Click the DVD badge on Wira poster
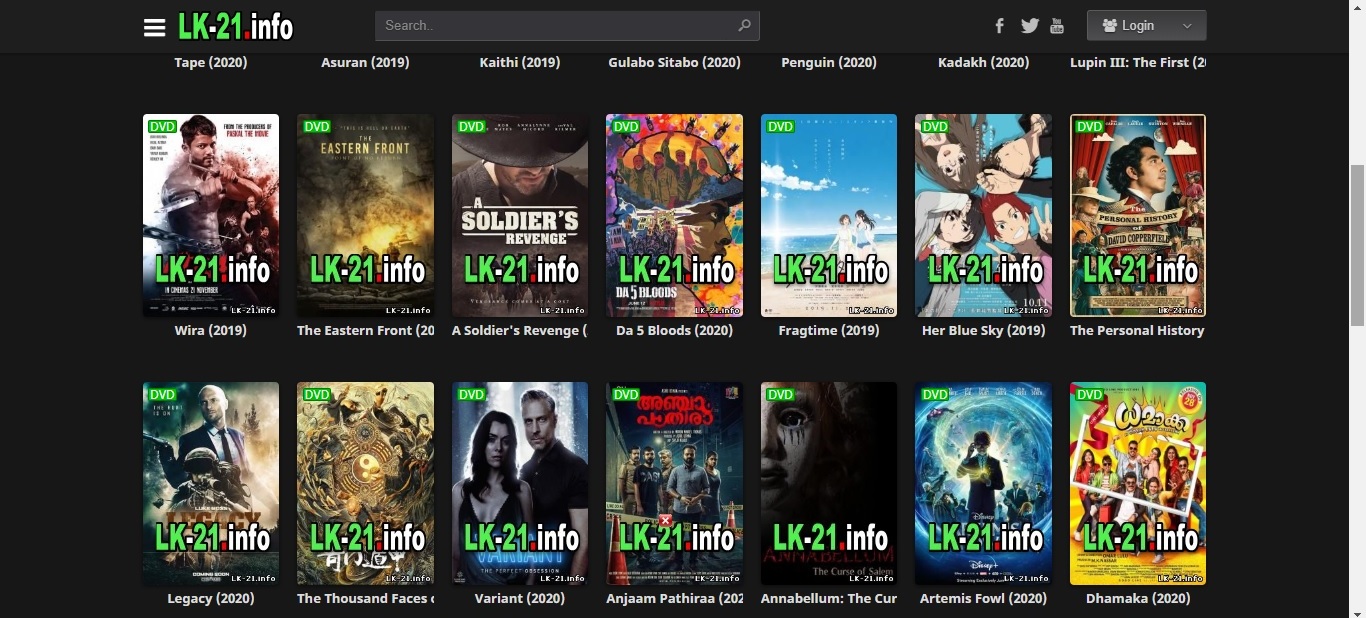 tap(162, 127)
